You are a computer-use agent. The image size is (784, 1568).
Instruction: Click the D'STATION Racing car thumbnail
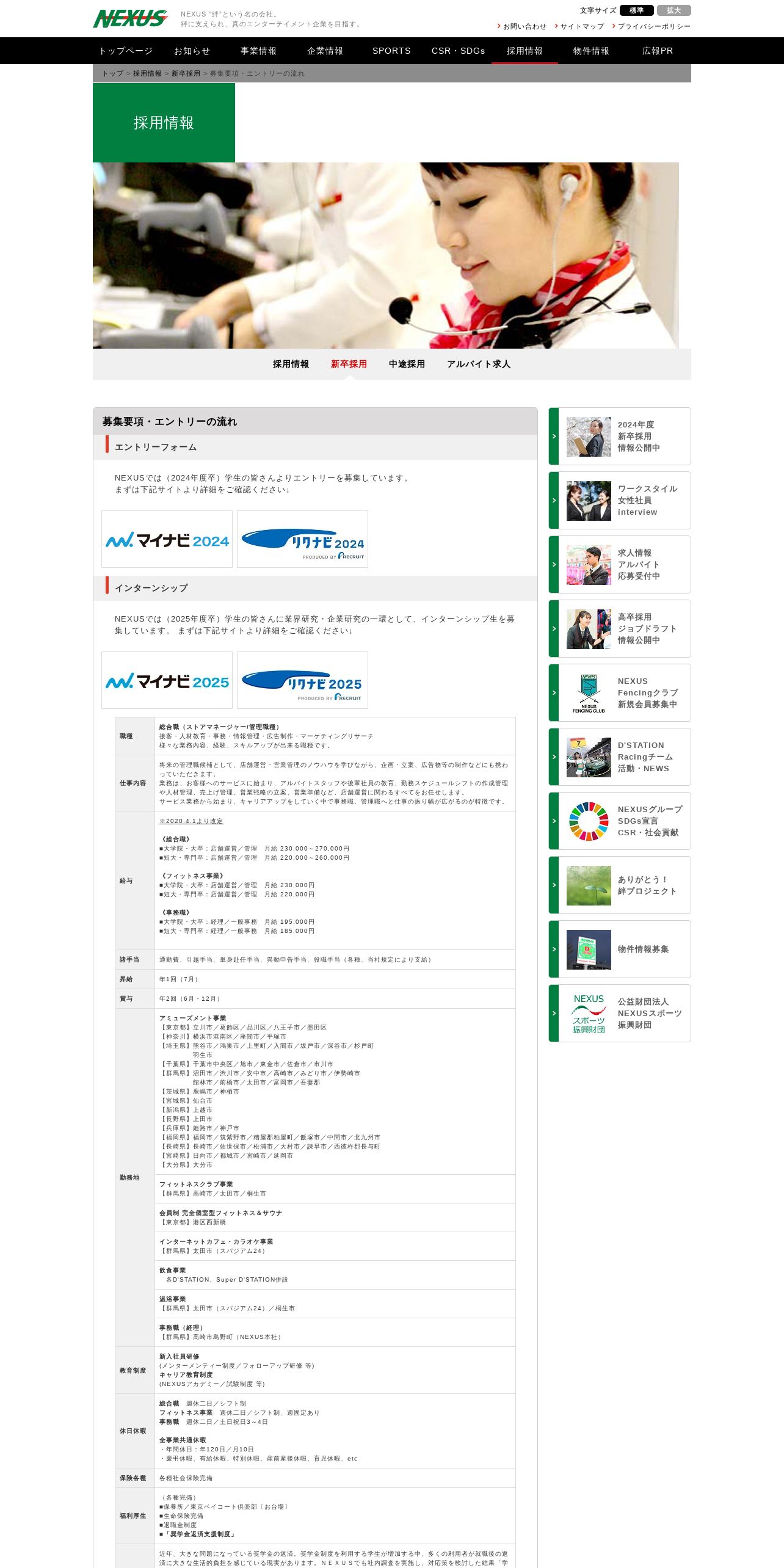click(x=589, y=757)
